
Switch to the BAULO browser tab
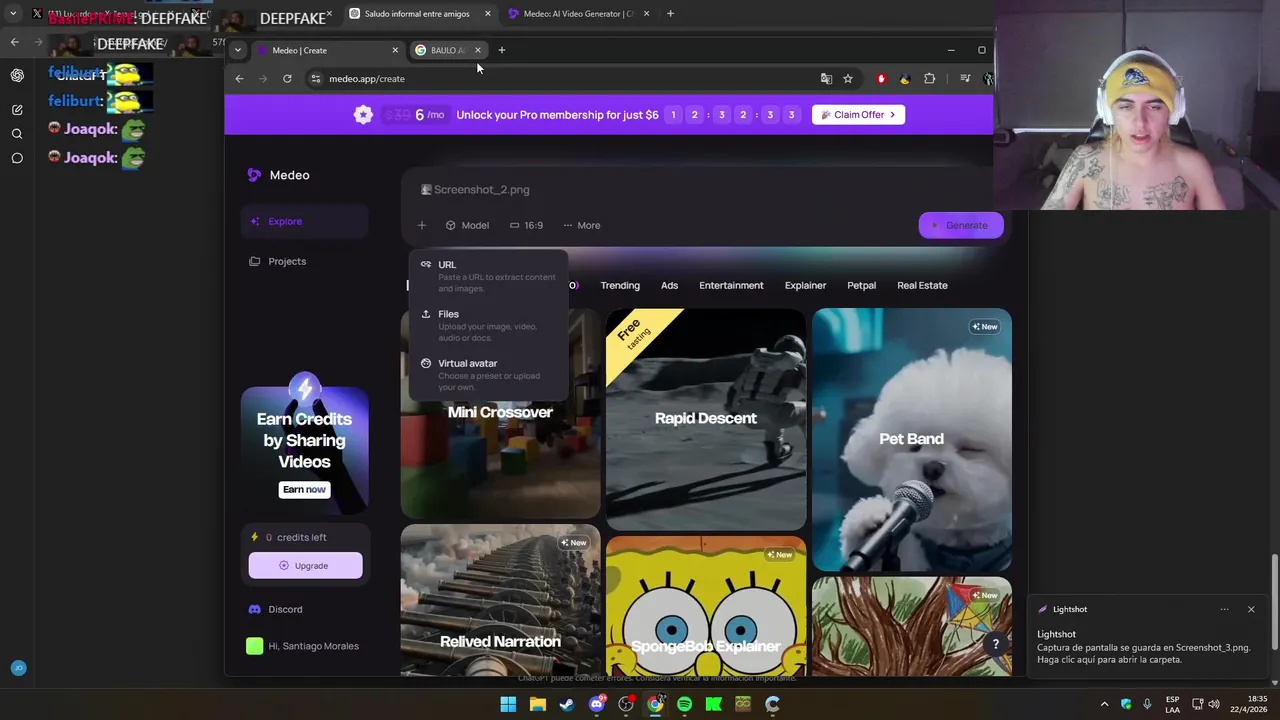pos(448,50)
